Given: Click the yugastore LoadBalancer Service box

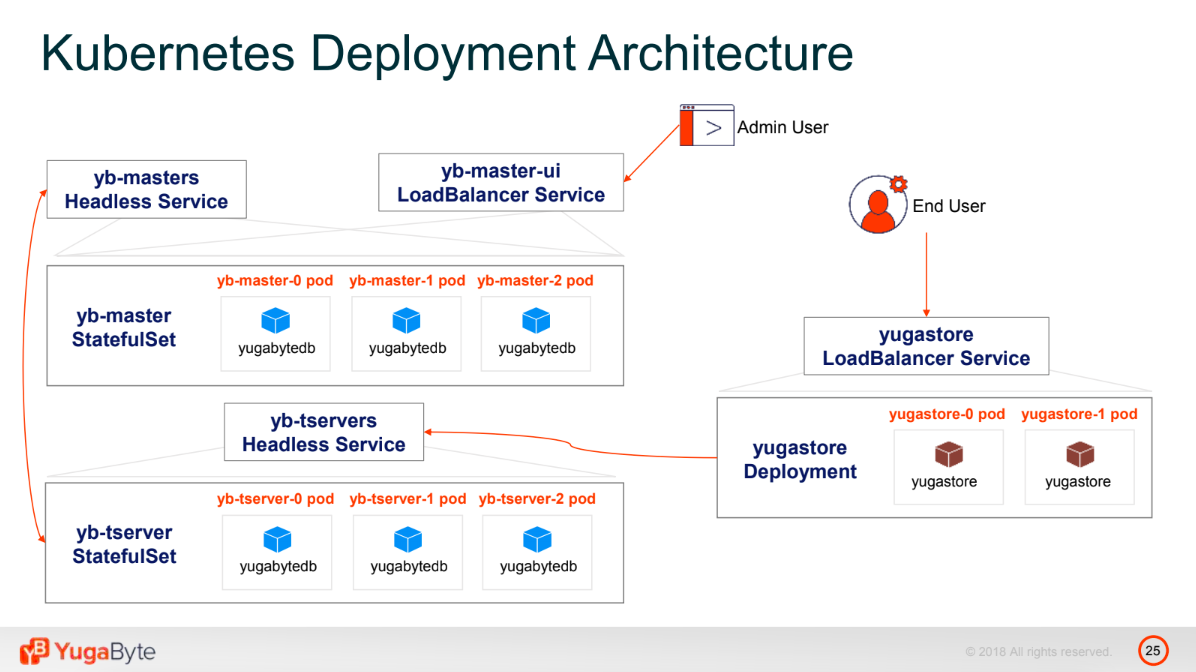Looking at the screenshot, I should pos(927,346).
